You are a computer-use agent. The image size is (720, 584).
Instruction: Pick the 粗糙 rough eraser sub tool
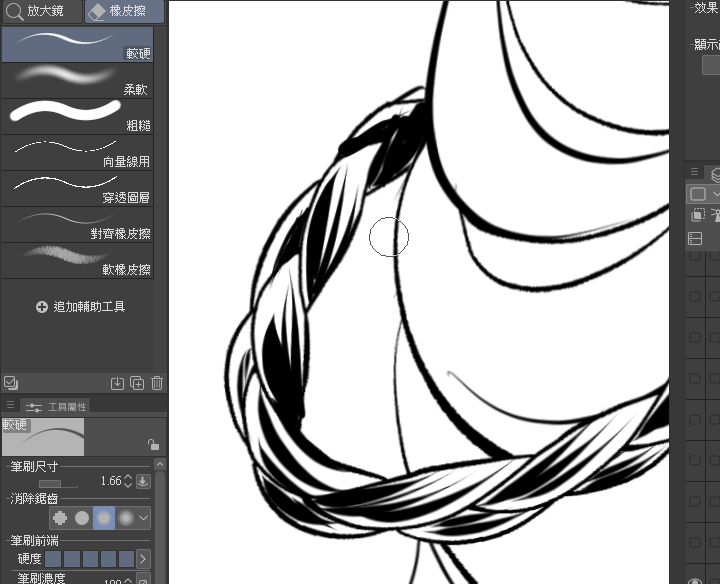point(77,116)
